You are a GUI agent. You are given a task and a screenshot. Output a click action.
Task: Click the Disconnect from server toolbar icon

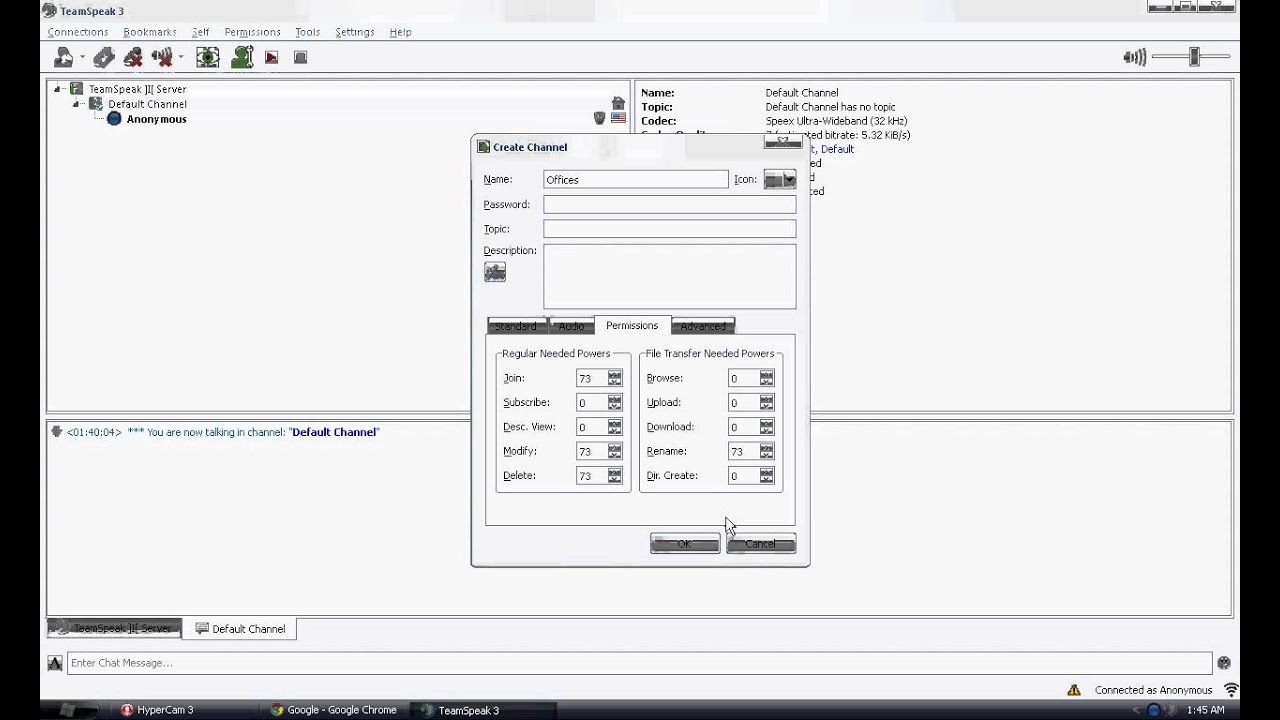coord(133,57)
